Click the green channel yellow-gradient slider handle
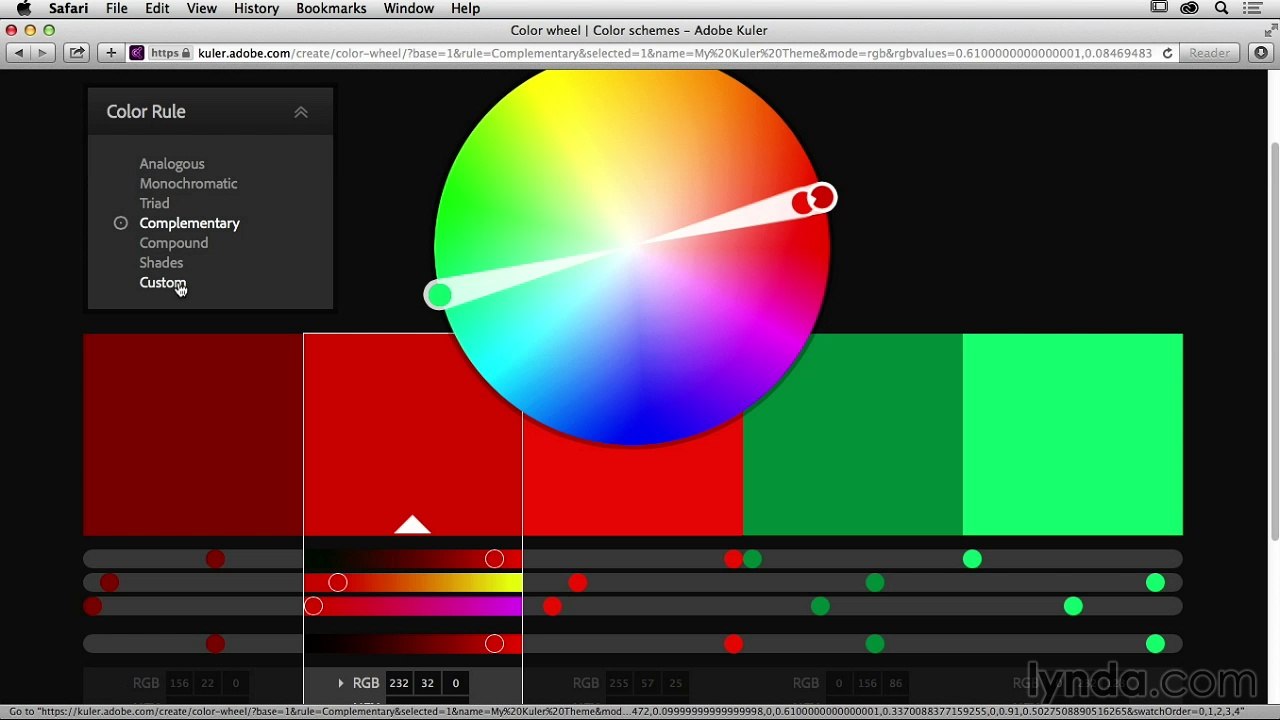The image size is (1280, 720). 338,582
